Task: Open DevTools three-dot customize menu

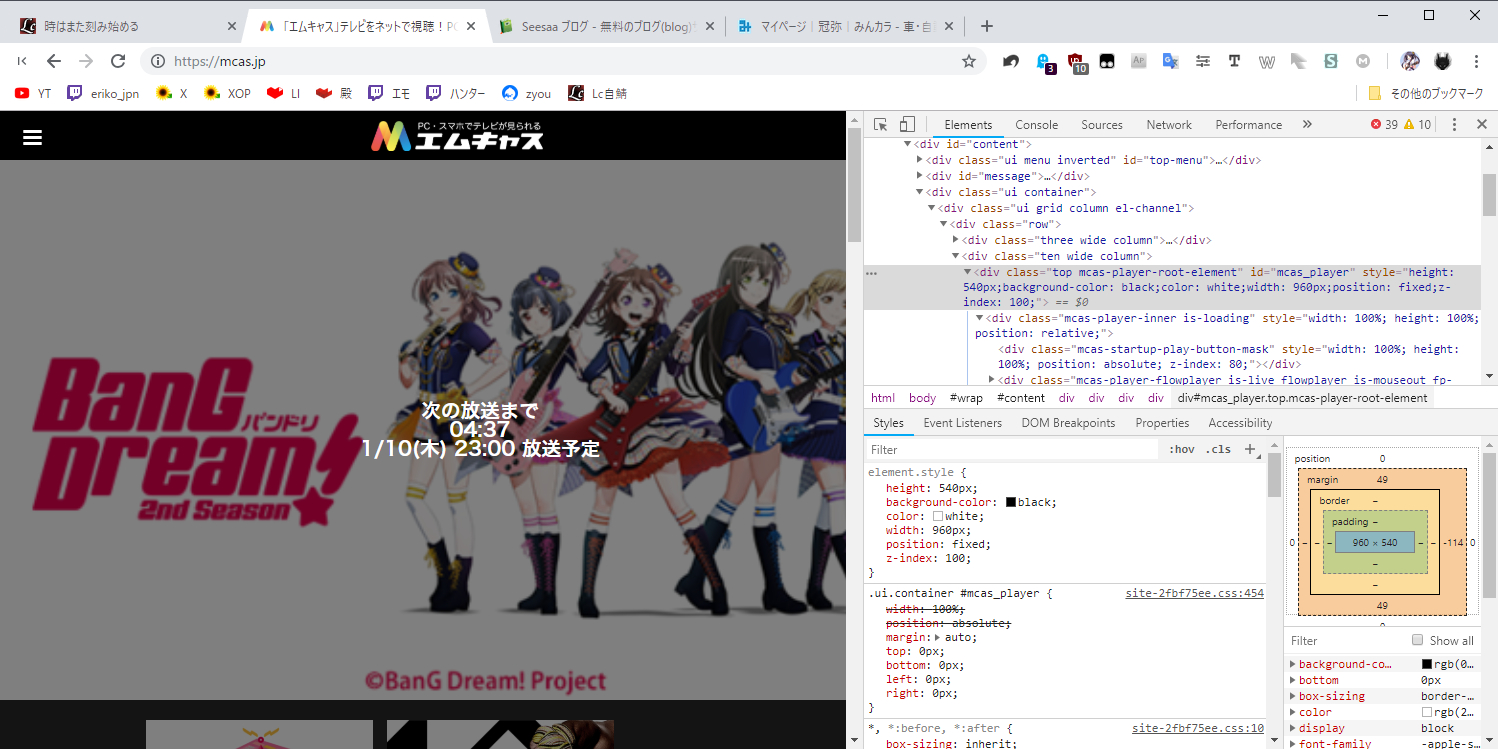Action: [1455, 125]
